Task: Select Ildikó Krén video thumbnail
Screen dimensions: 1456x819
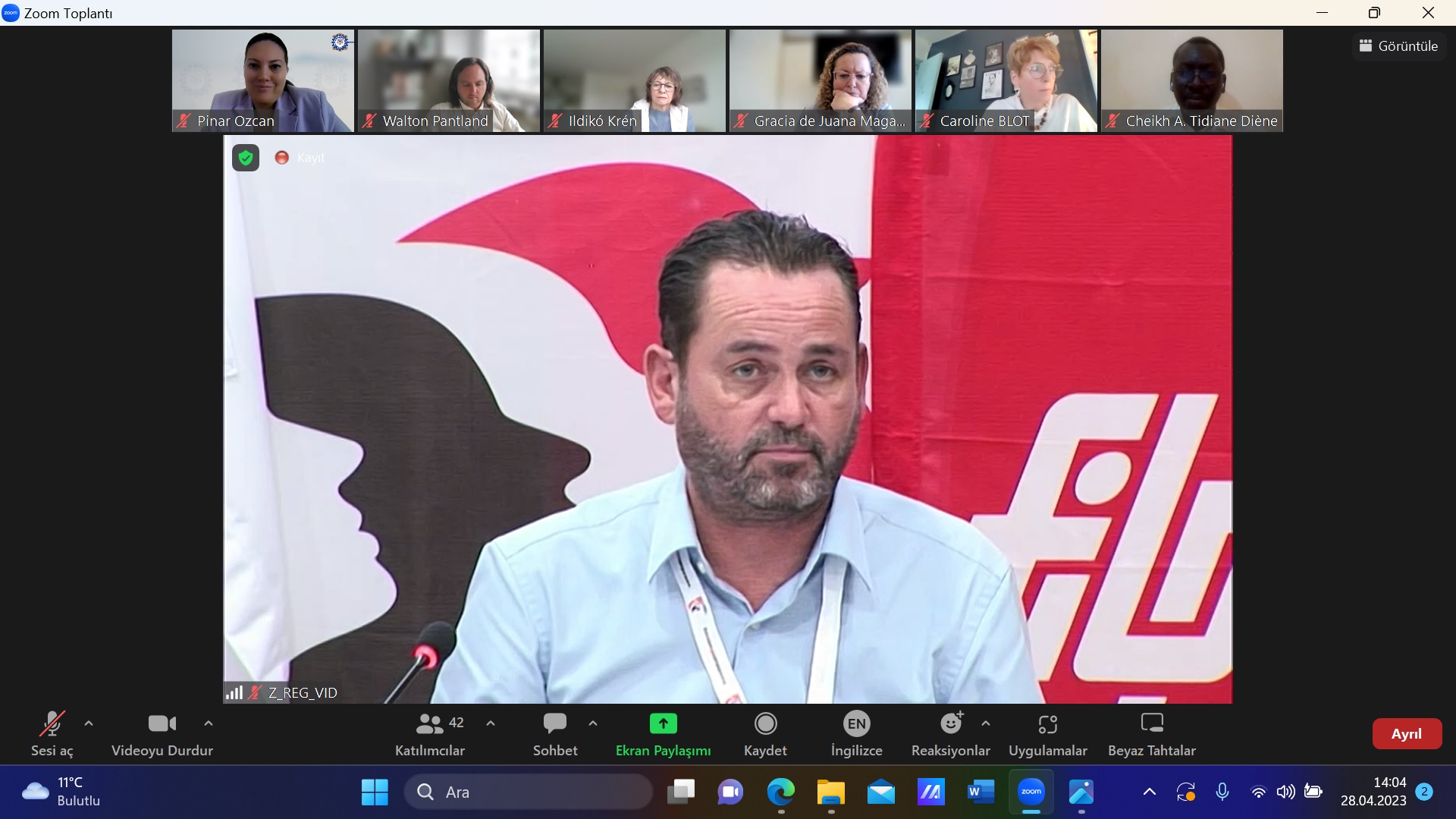Action: pyautogui.click(x=635, y=80)
